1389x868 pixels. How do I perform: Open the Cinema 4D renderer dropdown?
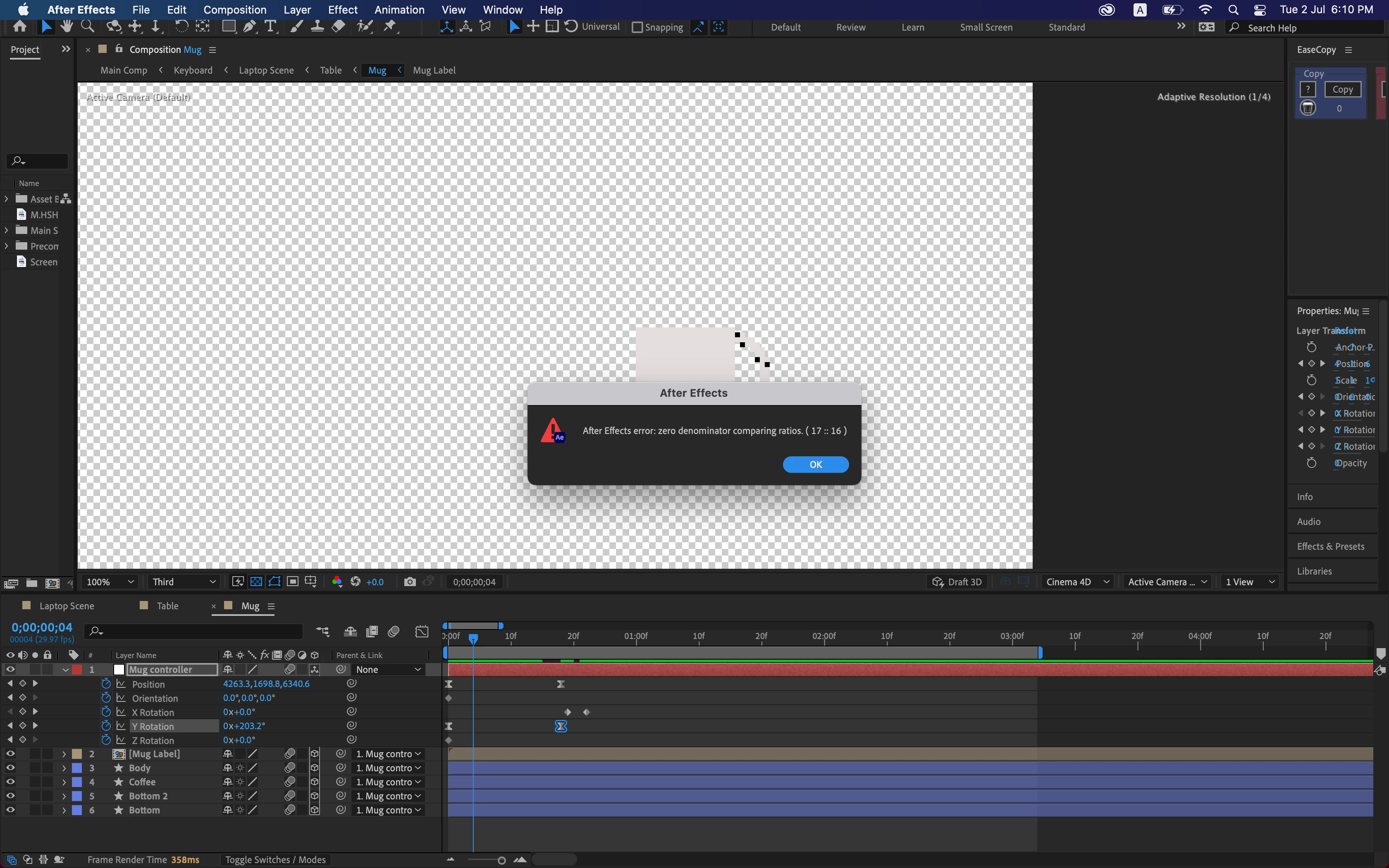coord(1077,582)
